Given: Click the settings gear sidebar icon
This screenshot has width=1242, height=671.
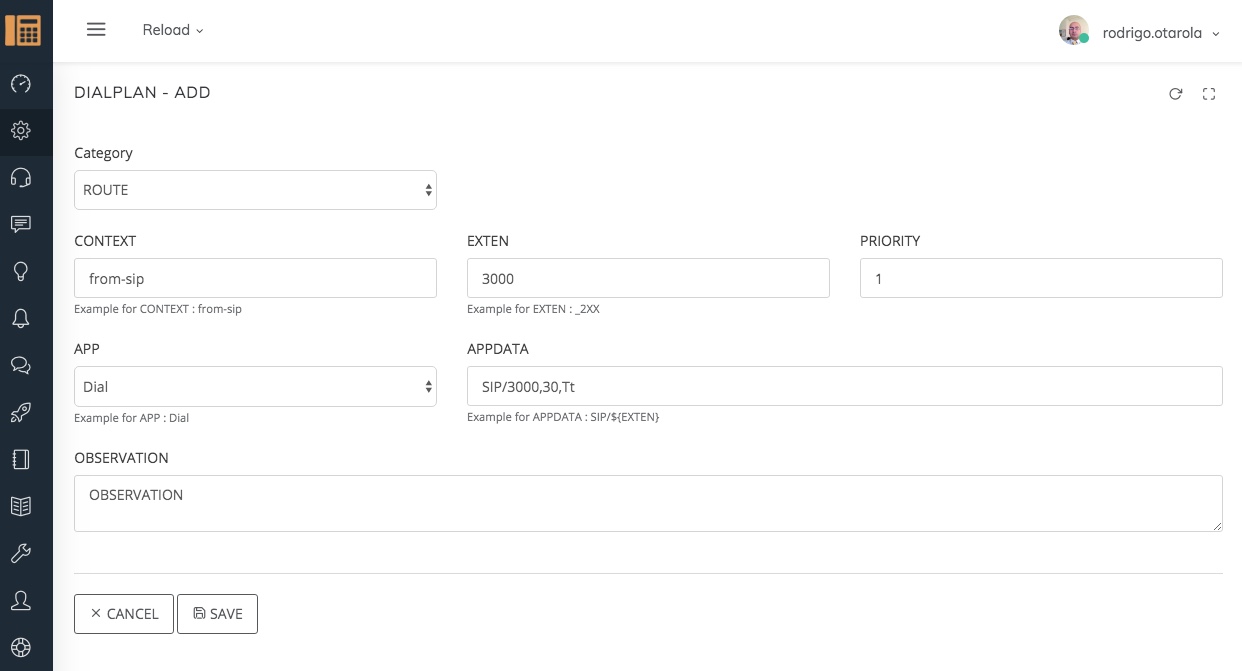Looking at the screenshot, I should (21, 130).
